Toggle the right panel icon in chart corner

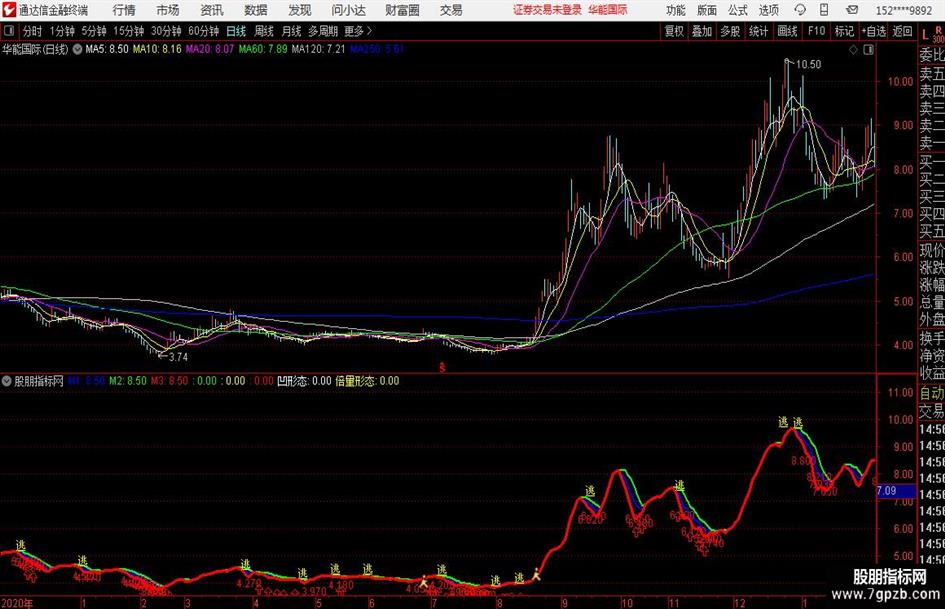(x=868, y=50)
